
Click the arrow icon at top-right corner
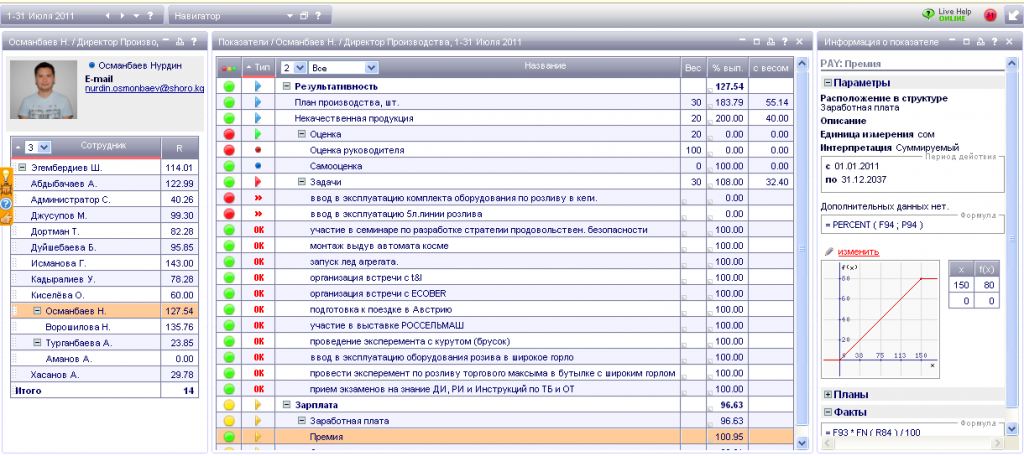coord(1012,15)
